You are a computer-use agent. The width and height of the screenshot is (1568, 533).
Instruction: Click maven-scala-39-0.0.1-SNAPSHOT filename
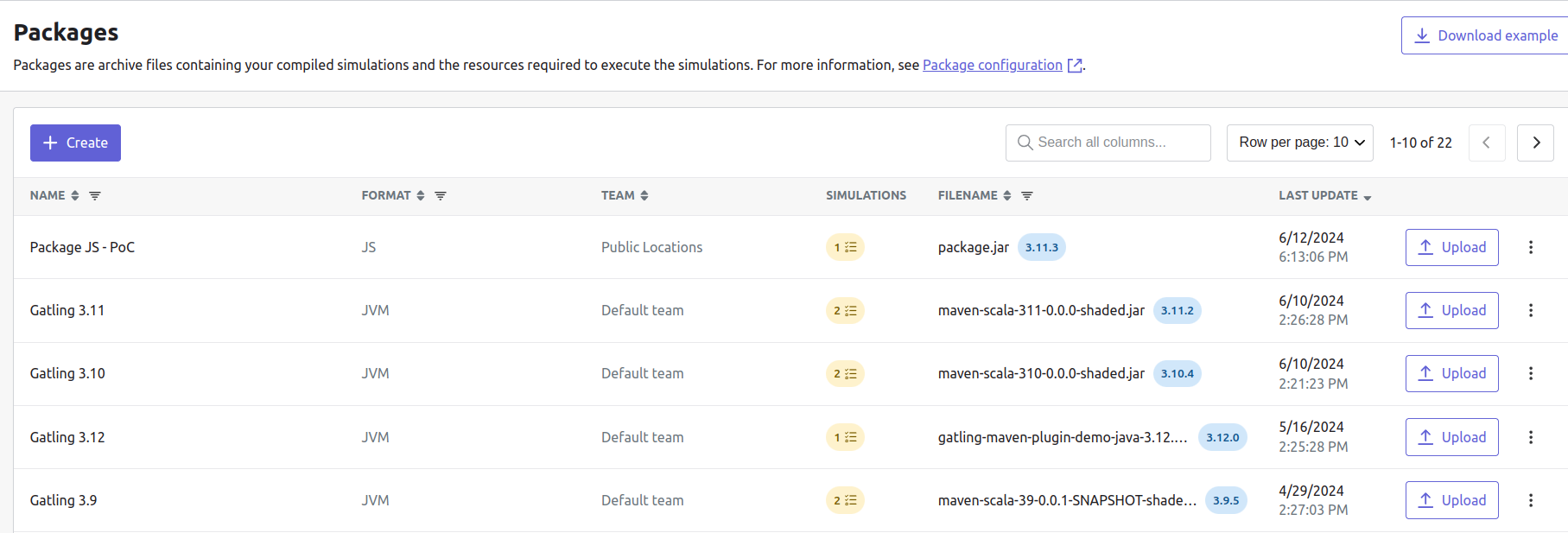point(1067,500)
